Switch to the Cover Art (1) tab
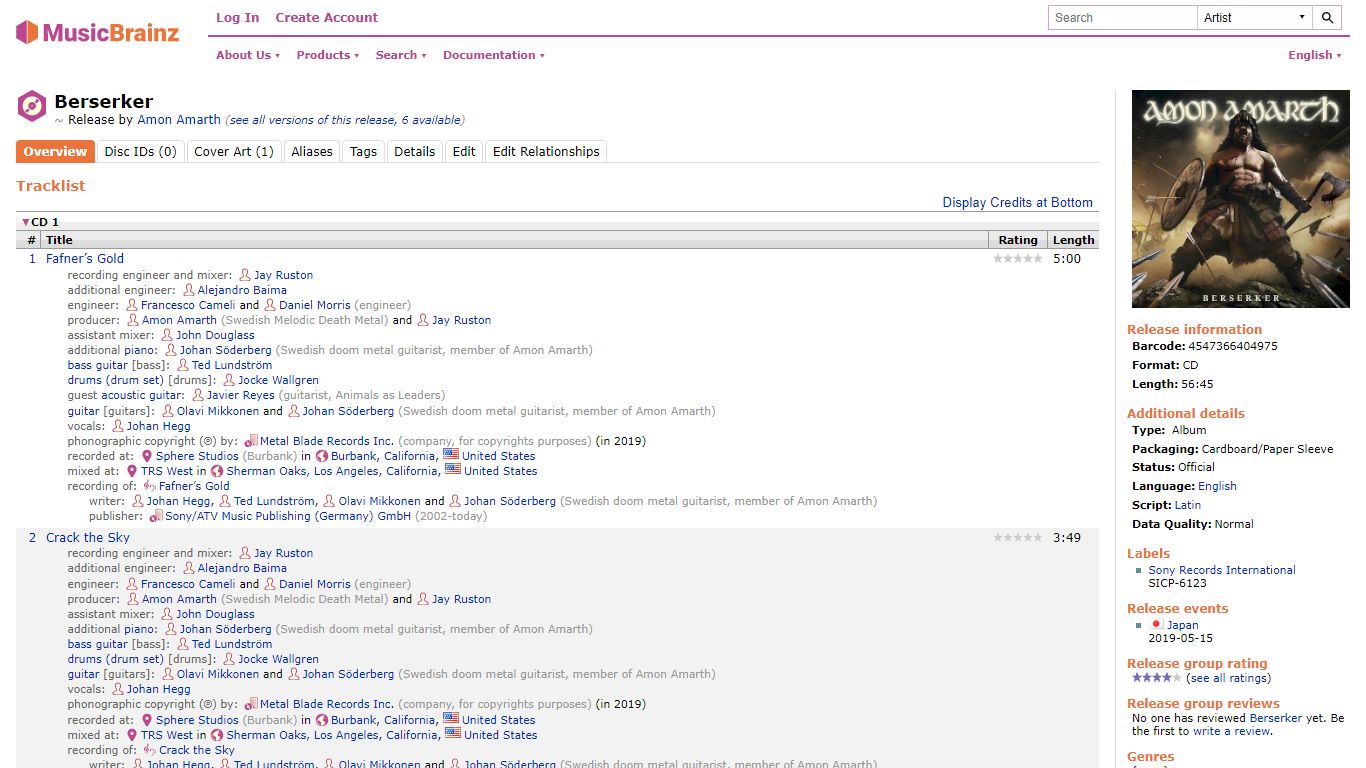This screenshot has width=1366, height=768. click(x=233, y=152)
